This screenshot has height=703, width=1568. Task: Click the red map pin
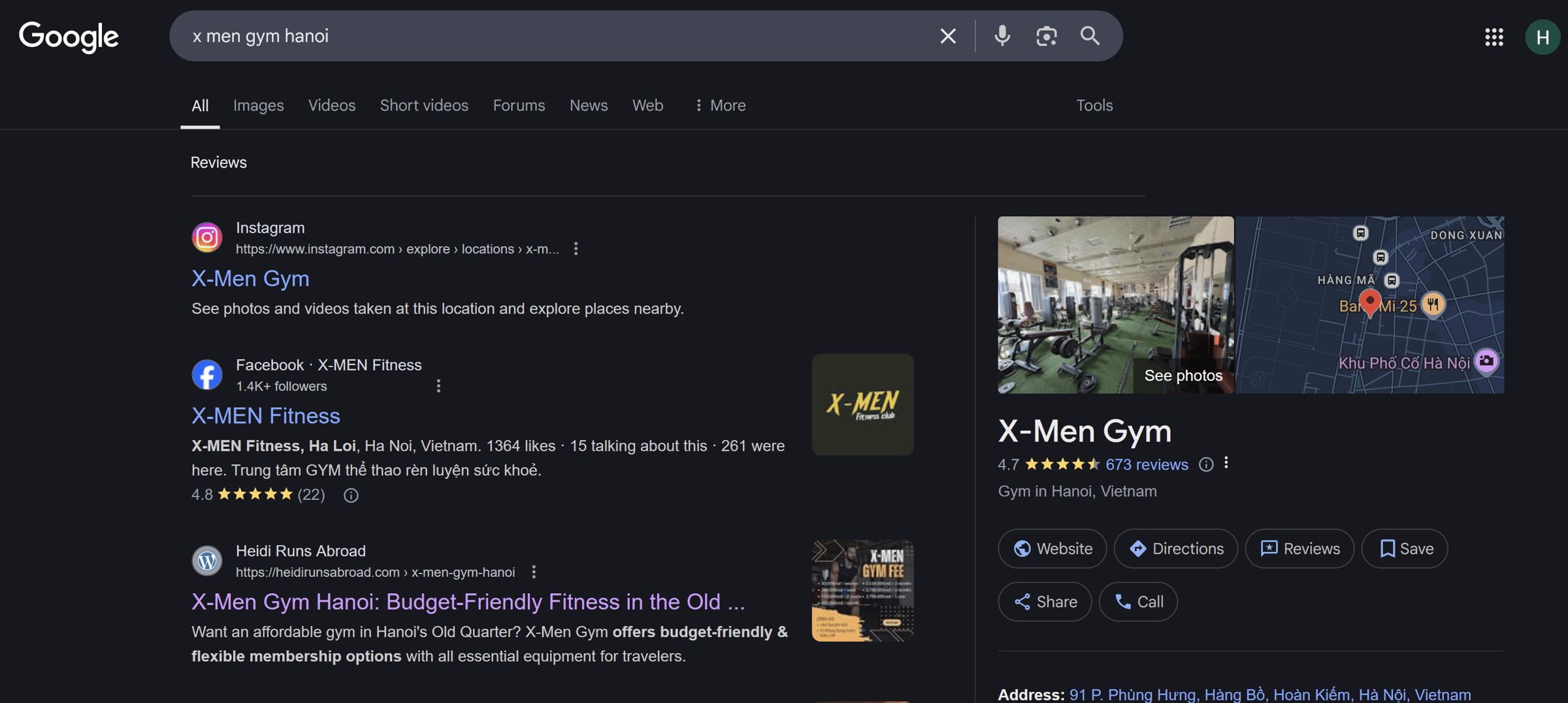(x=1369, y=304)
